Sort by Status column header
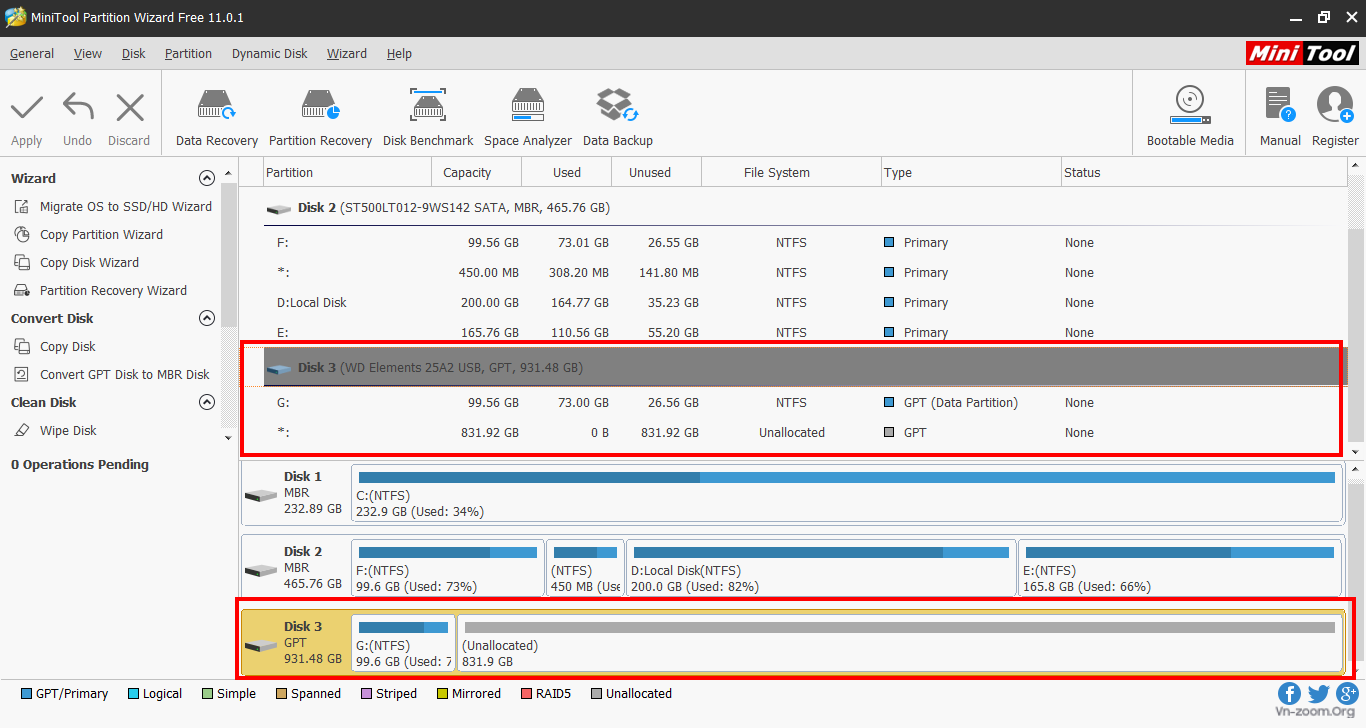The width and height of the screenshot is (1366, 728). (1203, 172)
